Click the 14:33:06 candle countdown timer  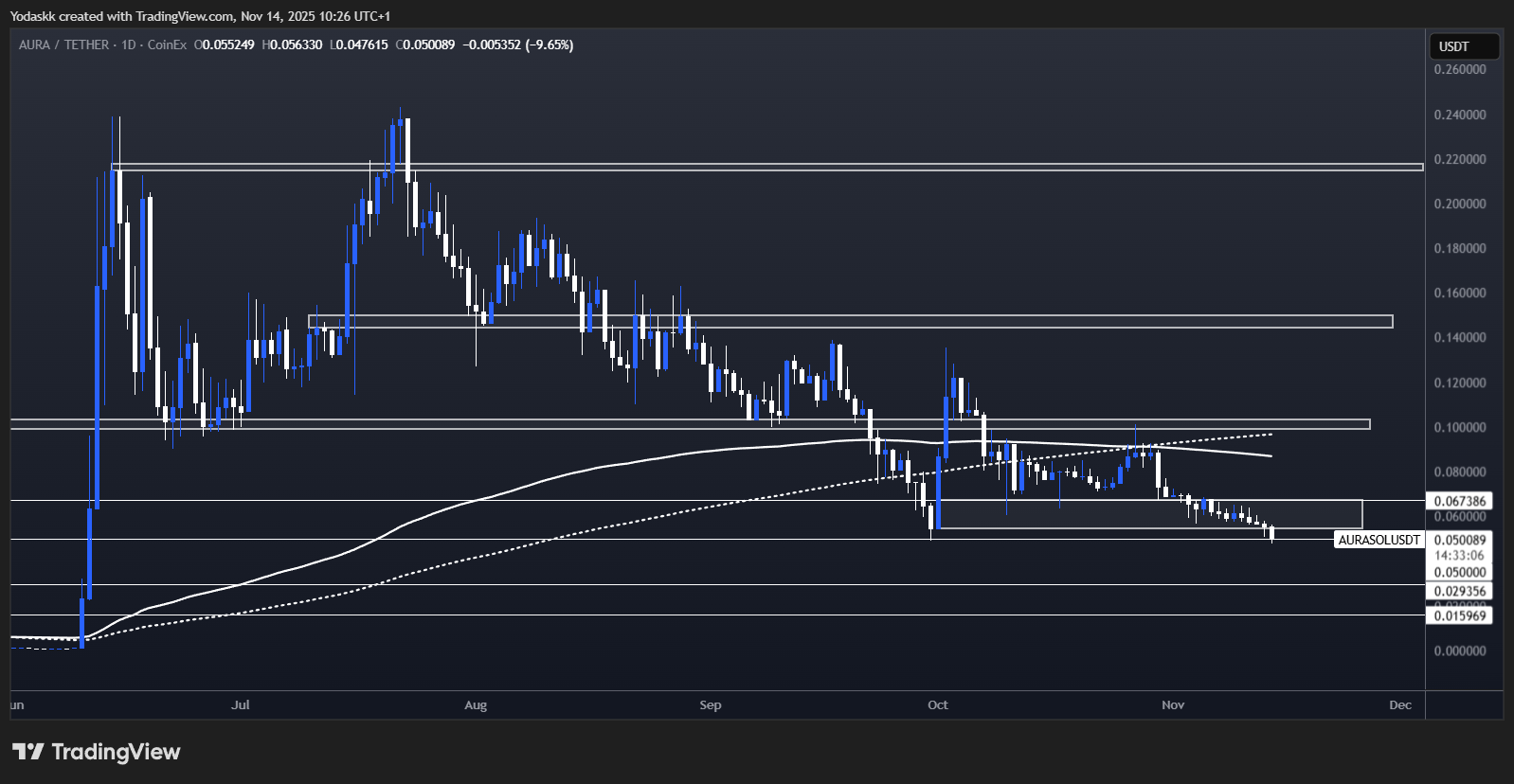(1459, 556)
